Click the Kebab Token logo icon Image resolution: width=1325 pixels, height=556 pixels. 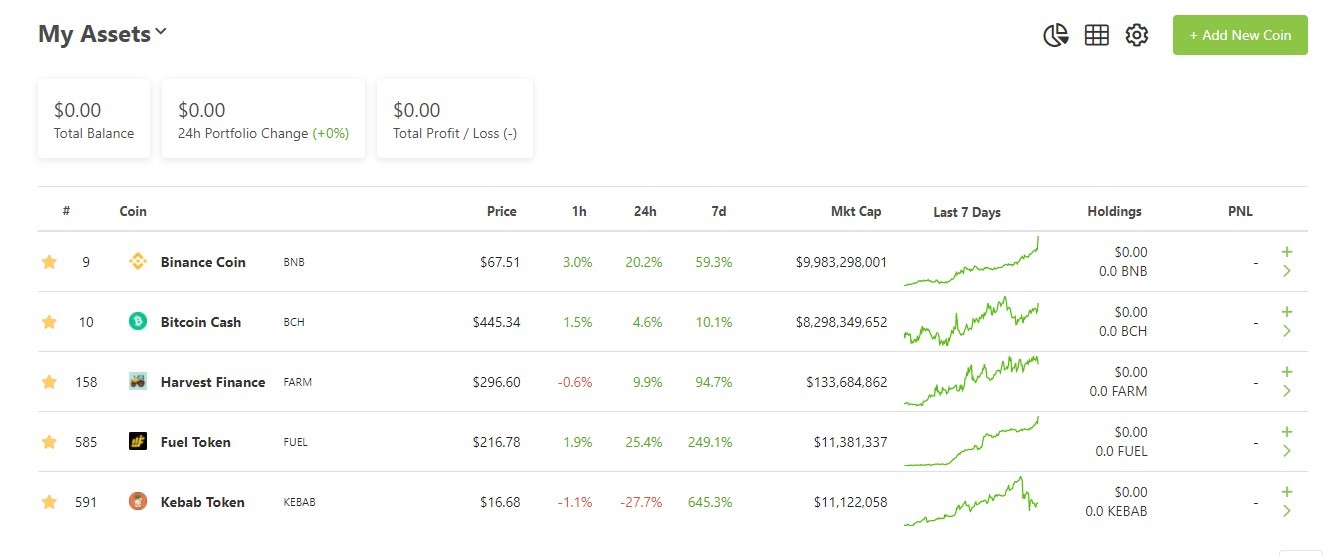click(138, 502)
